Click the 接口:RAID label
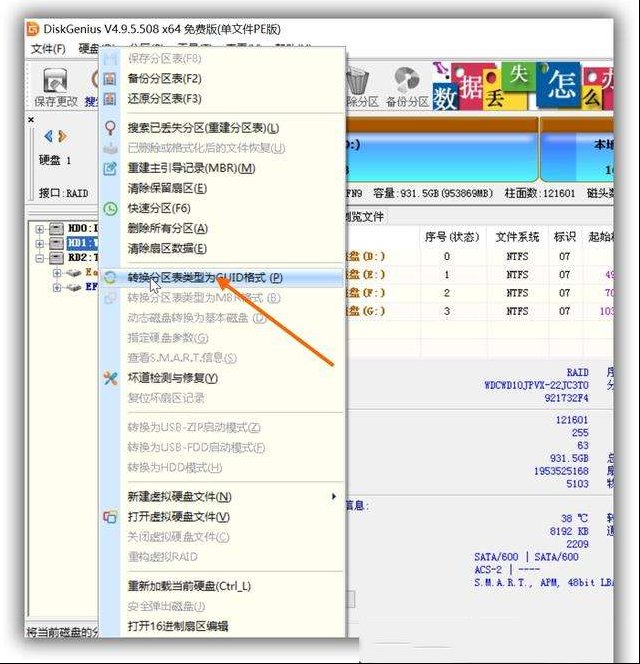The width and height of the screenshot is (640, 664). click(x=64, y=194)
